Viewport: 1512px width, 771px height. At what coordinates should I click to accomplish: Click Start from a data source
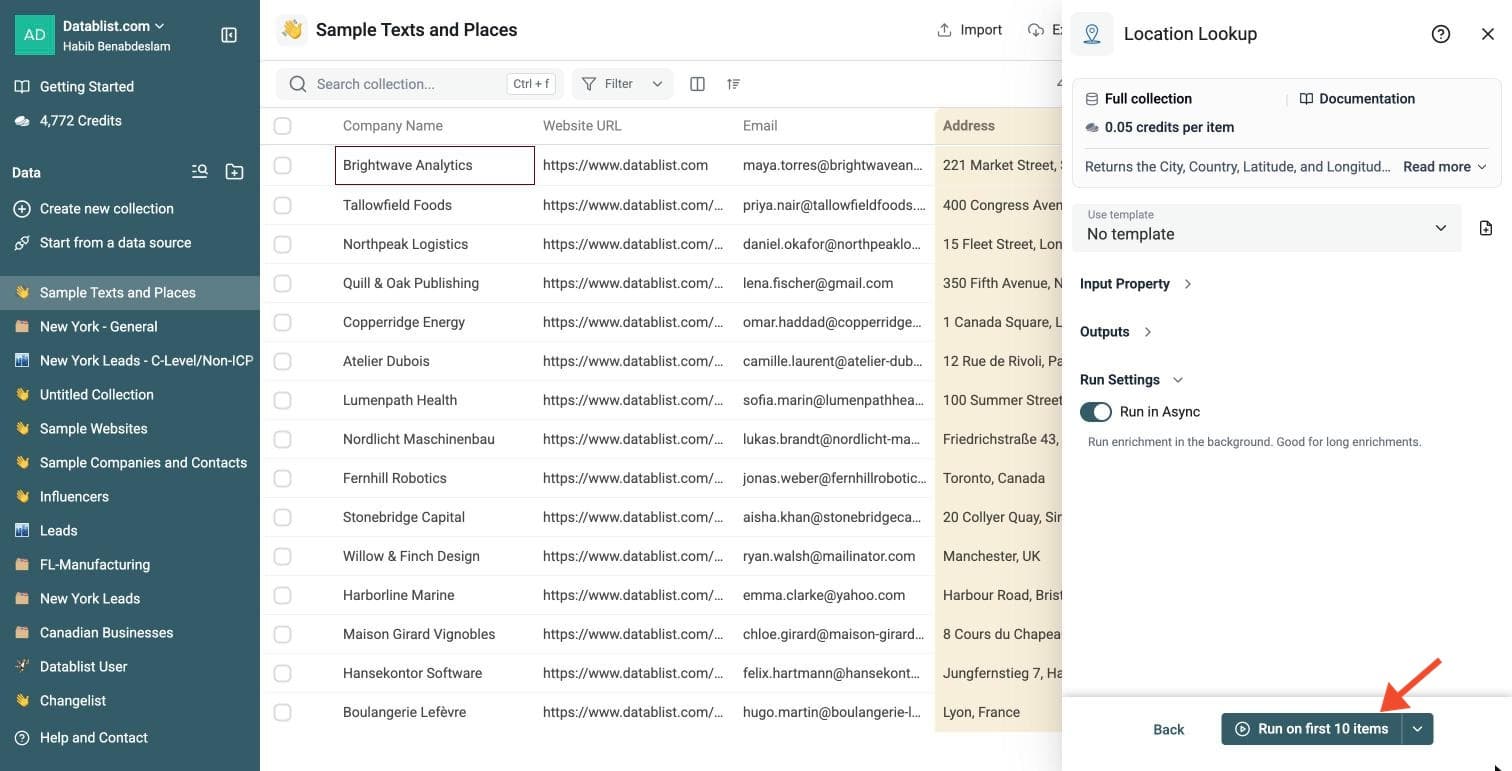click(x=115, y=243)
